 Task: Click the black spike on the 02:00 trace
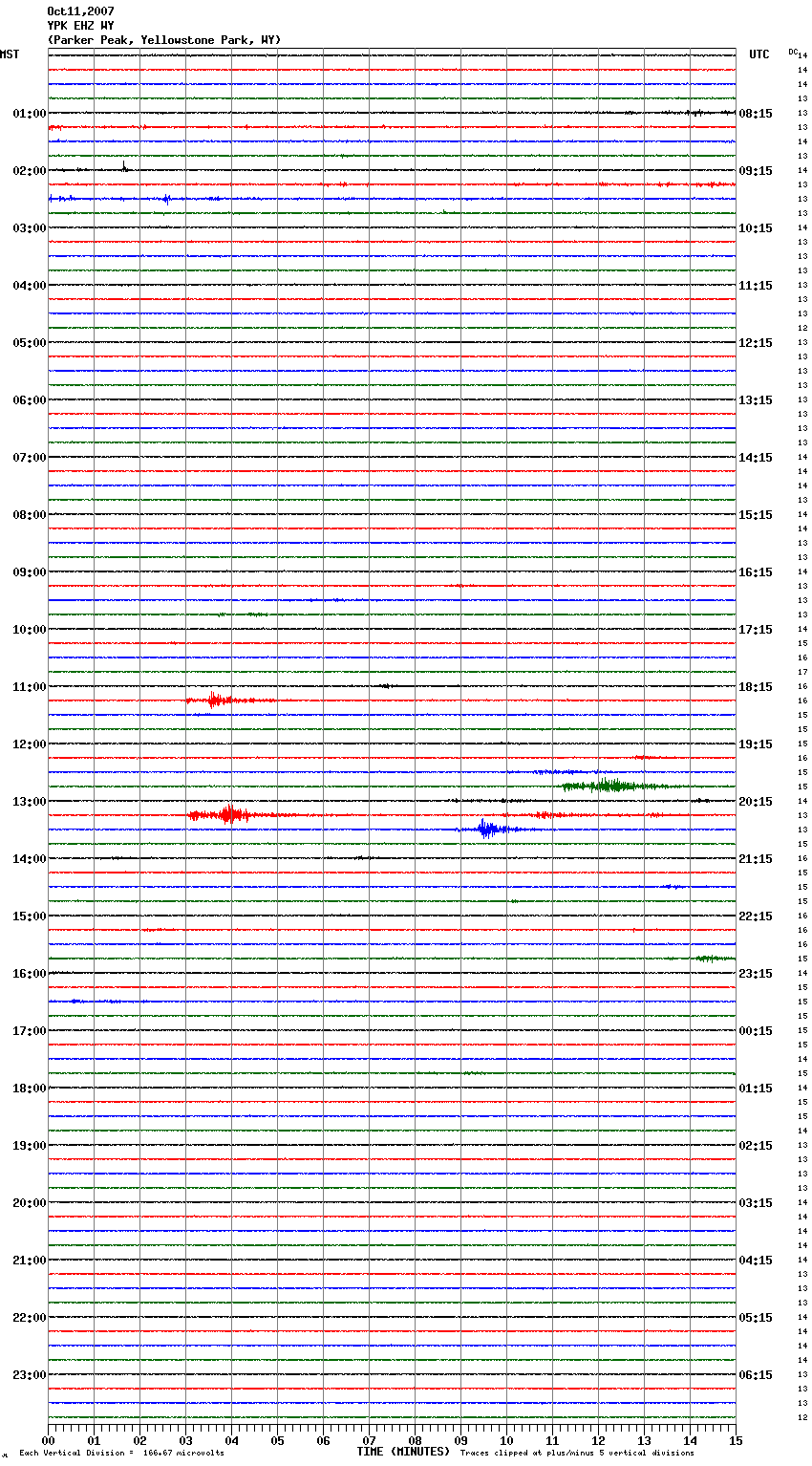124,167
